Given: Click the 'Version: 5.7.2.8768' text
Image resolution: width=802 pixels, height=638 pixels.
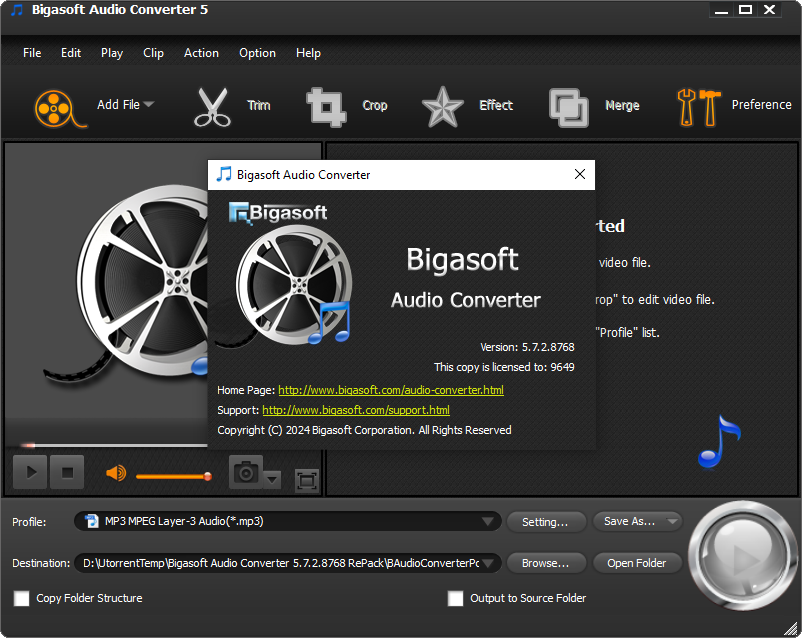Looking at the screenshot, I should (x=527, y=347).
